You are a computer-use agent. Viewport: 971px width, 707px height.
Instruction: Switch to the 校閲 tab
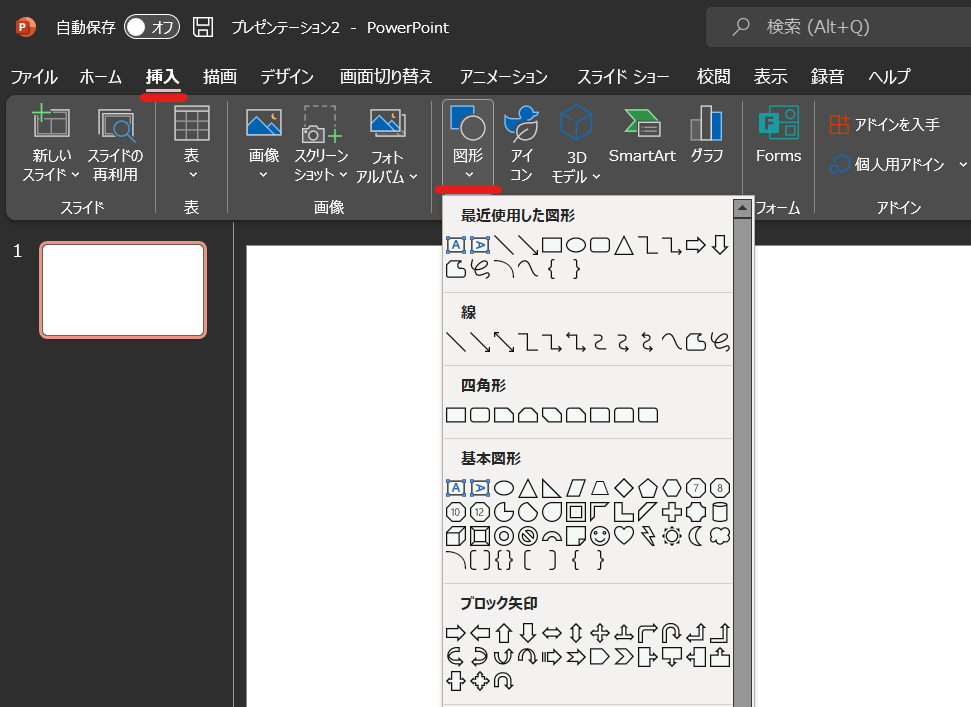[713, 77]
